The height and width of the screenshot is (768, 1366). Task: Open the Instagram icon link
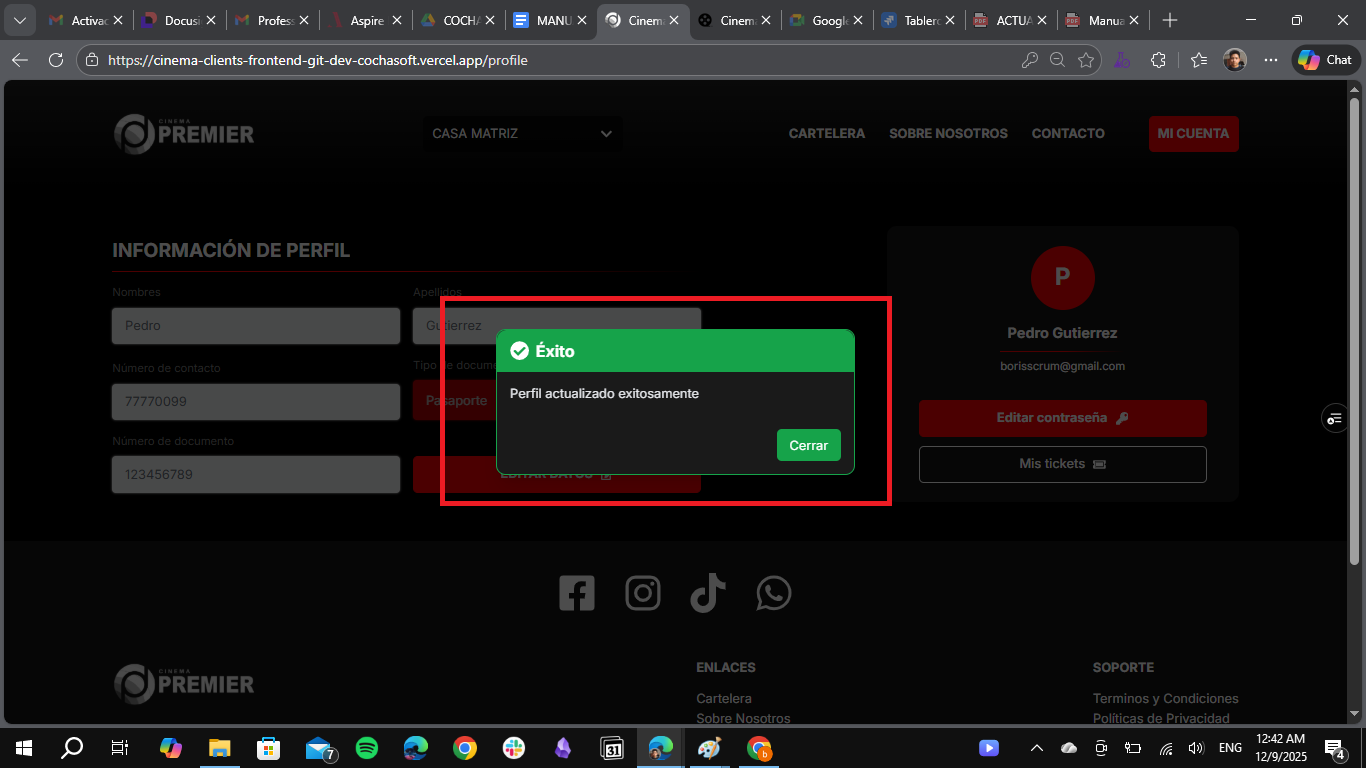pos(643,593)
